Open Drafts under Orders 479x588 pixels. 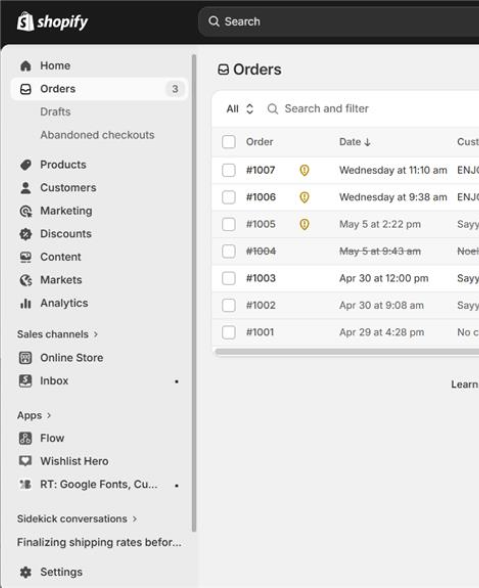coord(56,112)
